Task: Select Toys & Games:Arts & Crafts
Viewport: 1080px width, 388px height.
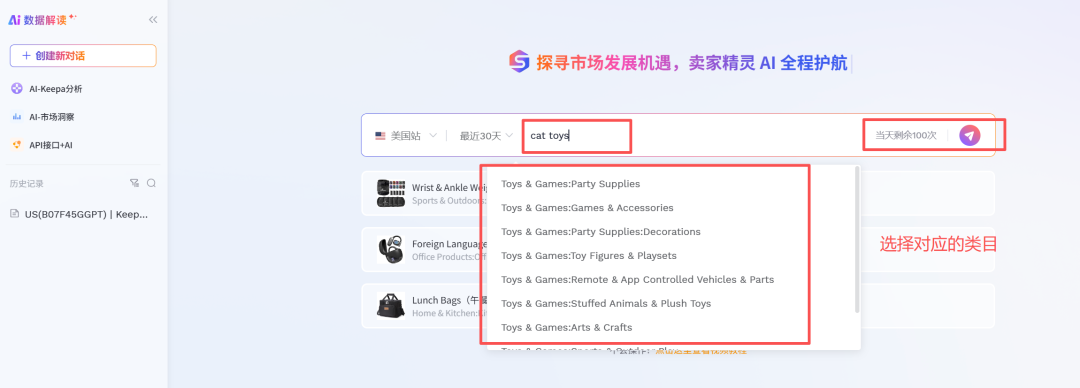Action: click(567, 327)
